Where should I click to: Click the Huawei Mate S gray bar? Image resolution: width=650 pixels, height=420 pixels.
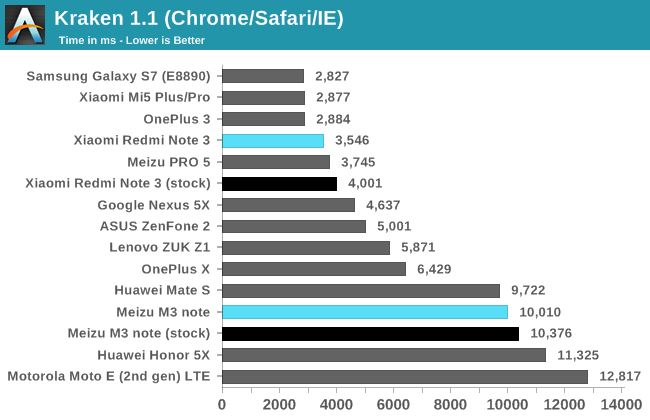click(x=361, y=291)
